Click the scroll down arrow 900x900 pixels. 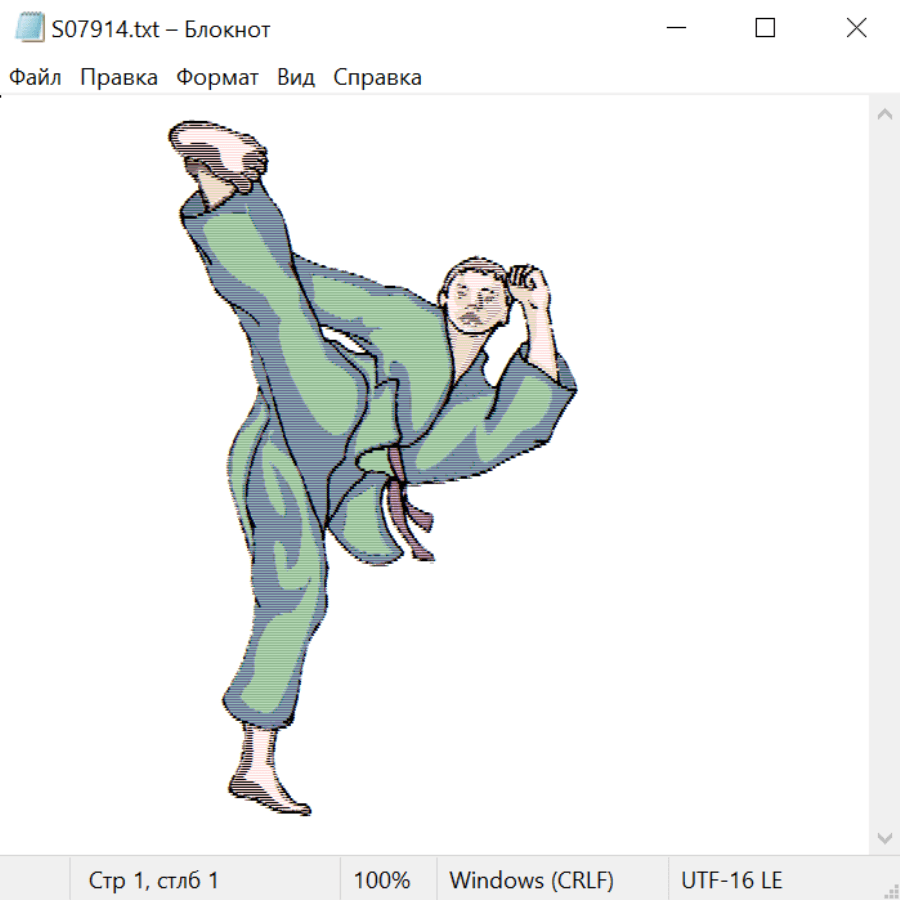click(x=884, y=837)
